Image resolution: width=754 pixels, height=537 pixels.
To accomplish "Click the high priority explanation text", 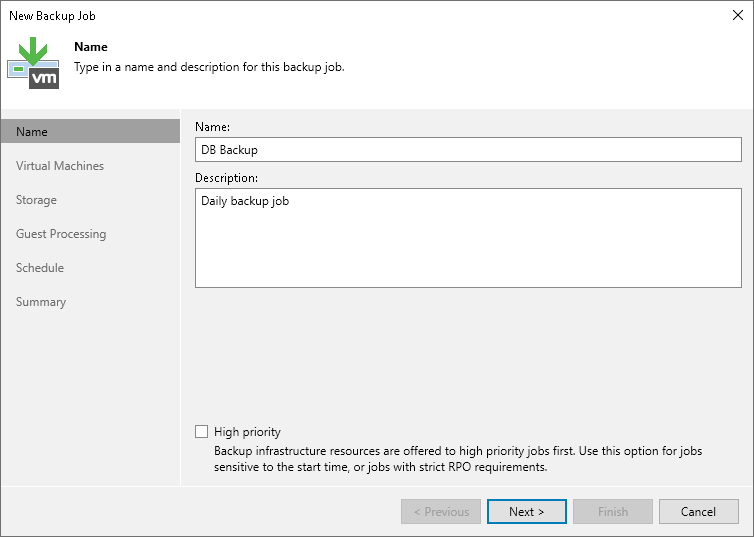I will [458, 459].
